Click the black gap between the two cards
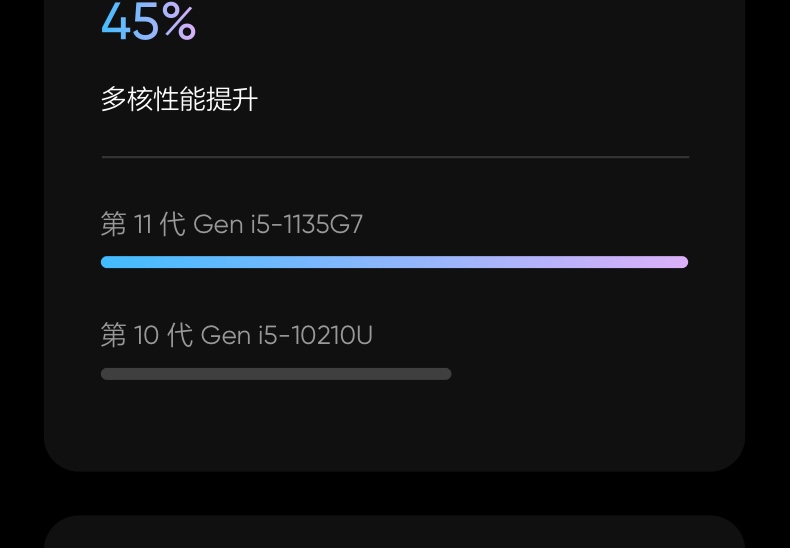790x548 pixels. 394,494
